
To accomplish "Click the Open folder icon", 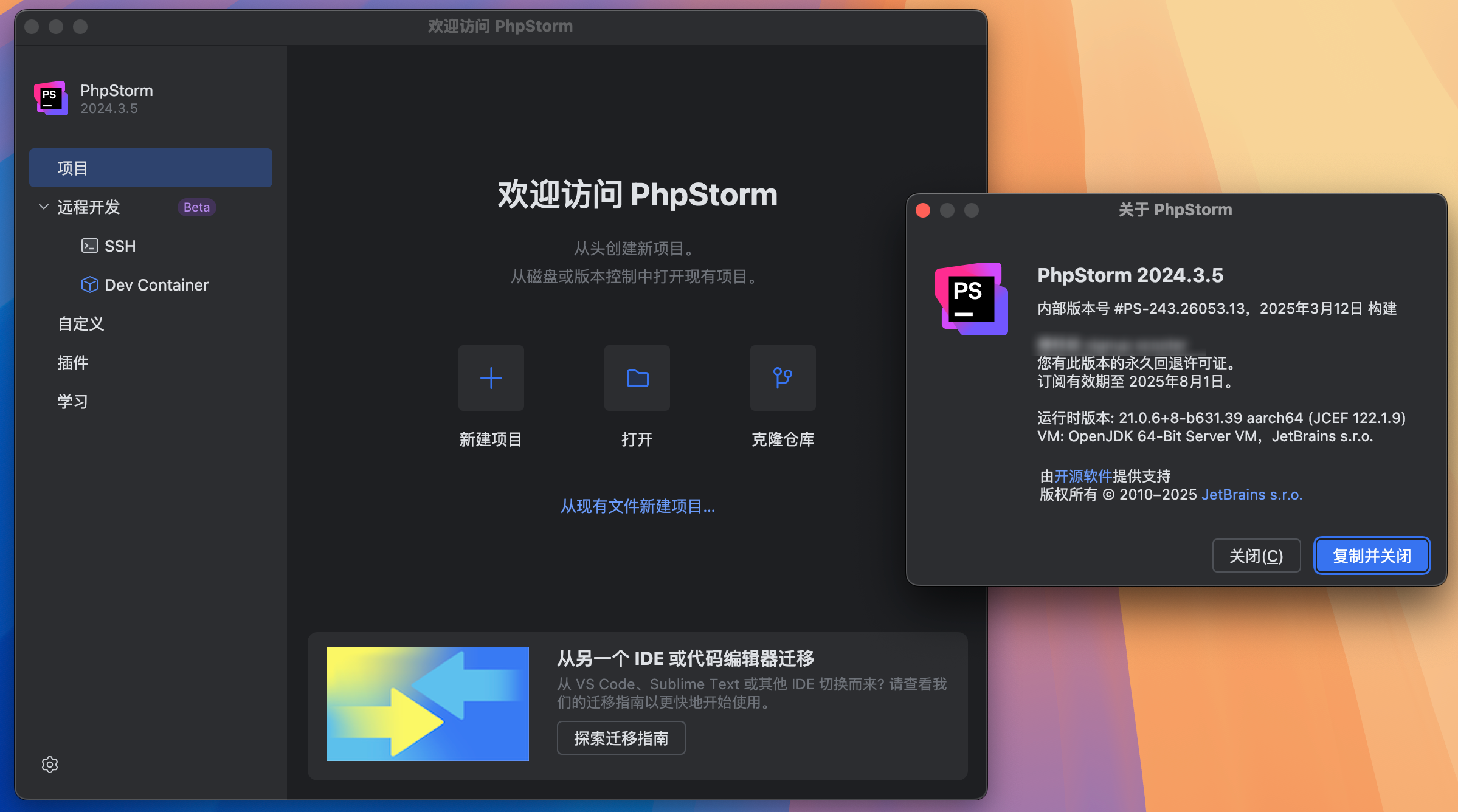I will tap(637, 378).
